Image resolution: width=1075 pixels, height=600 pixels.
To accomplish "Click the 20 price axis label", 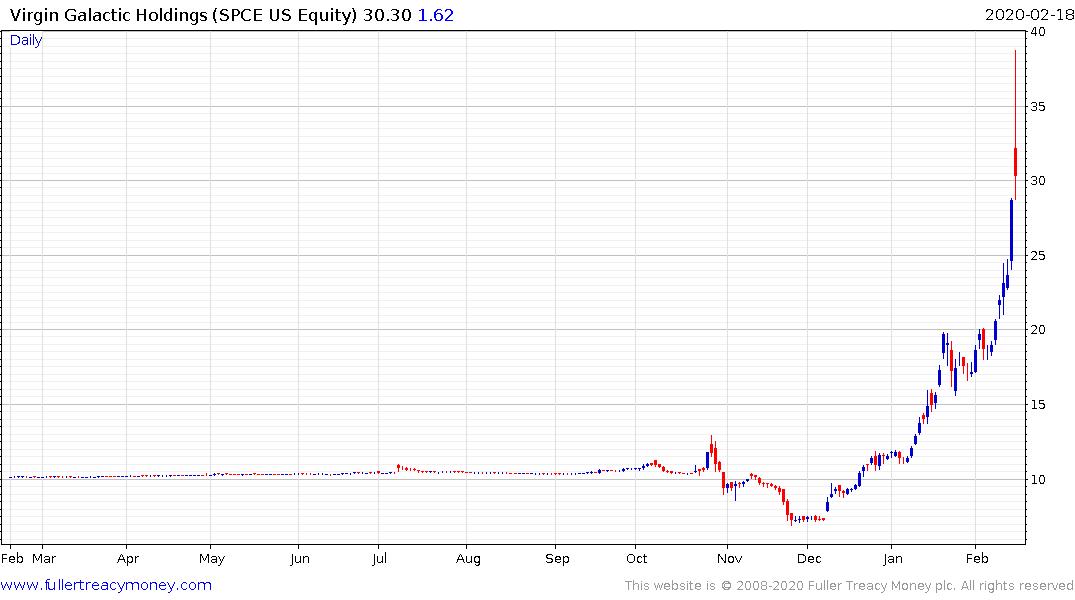I will 1038,330.
